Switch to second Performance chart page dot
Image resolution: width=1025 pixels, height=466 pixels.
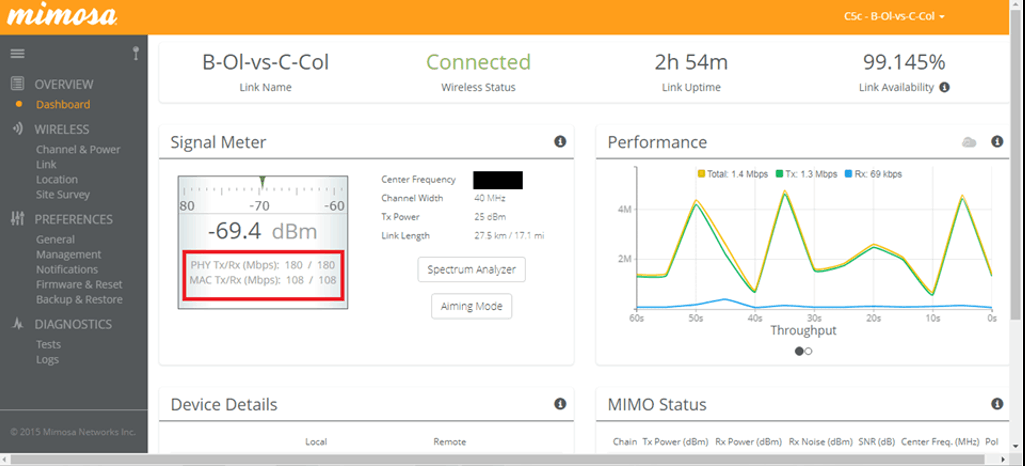pos(808,351)
